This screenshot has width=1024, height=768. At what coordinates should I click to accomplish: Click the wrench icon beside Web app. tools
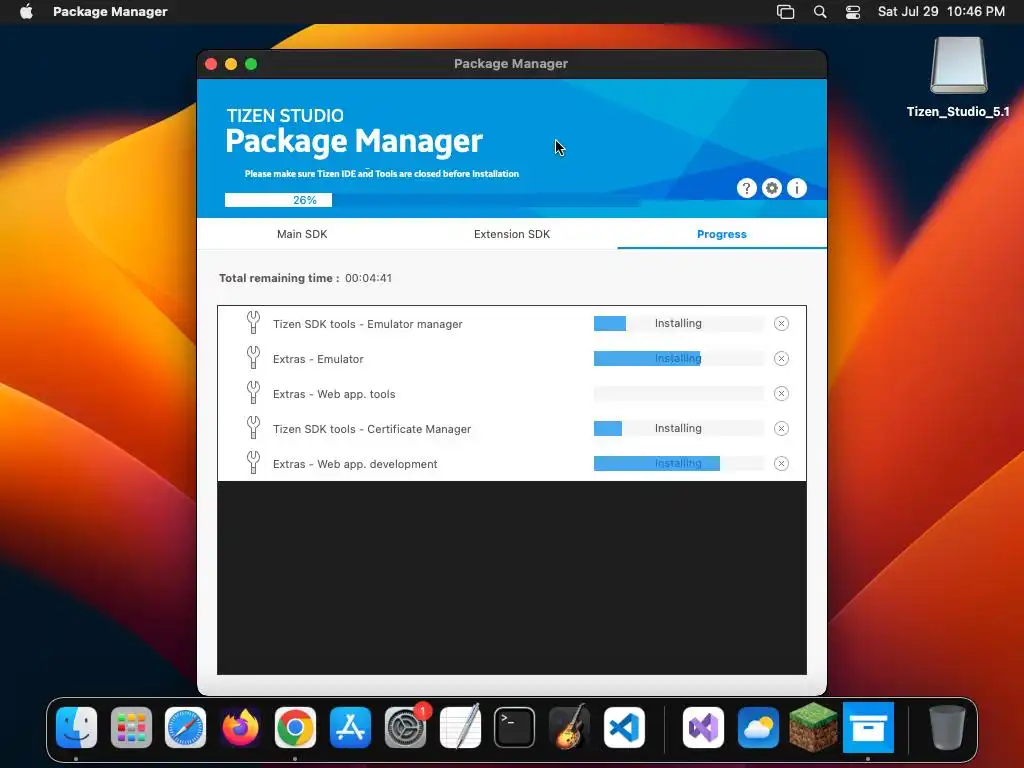pyautogui.click(x=253, y=392)
